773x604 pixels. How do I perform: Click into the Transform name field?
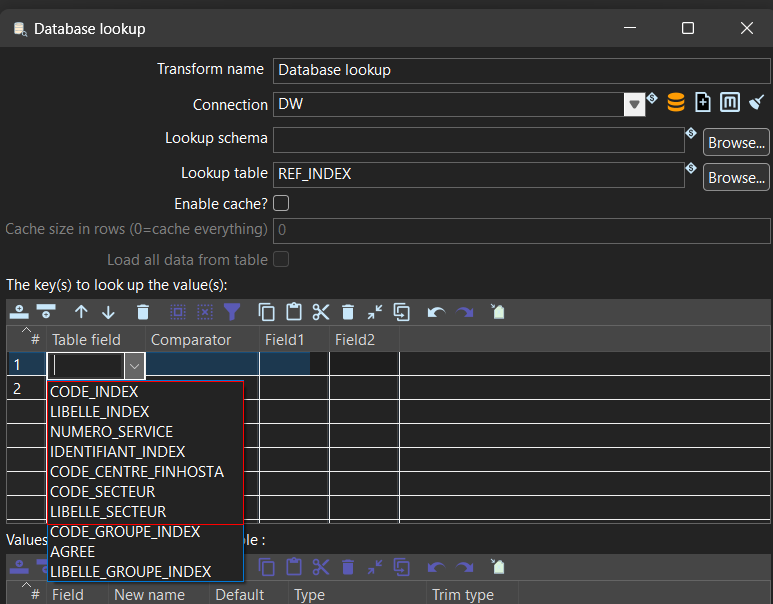522,71
